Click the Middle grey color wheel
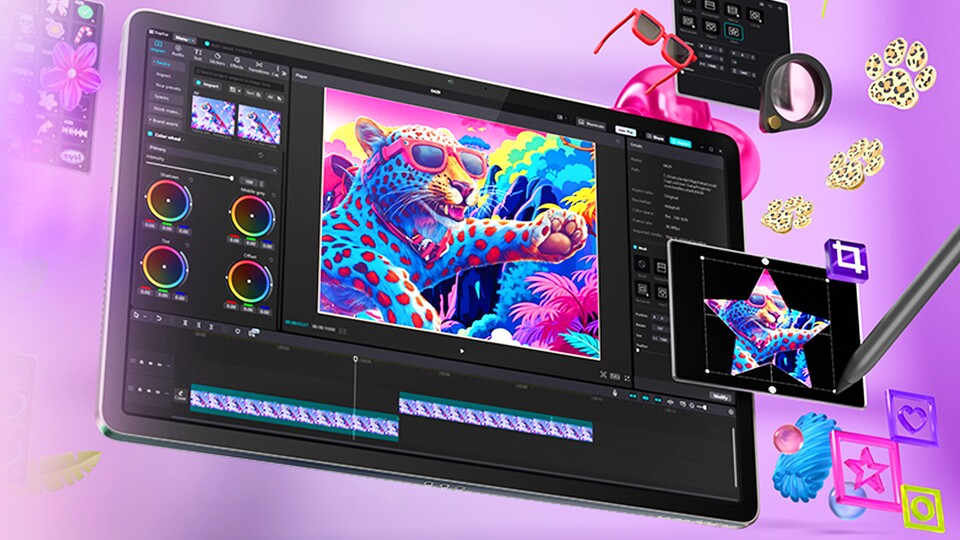 [x=251, y=217]
